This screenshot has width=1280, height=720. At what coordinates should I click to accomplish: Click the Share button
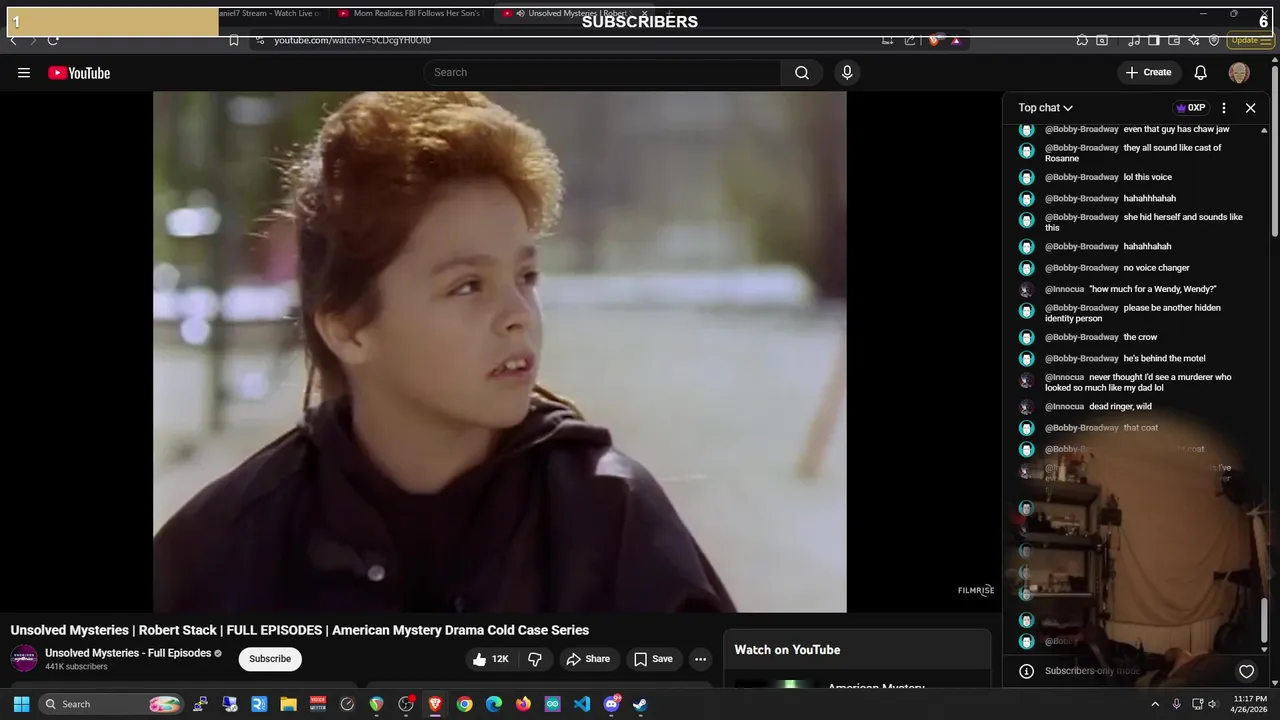coord(588,659)
